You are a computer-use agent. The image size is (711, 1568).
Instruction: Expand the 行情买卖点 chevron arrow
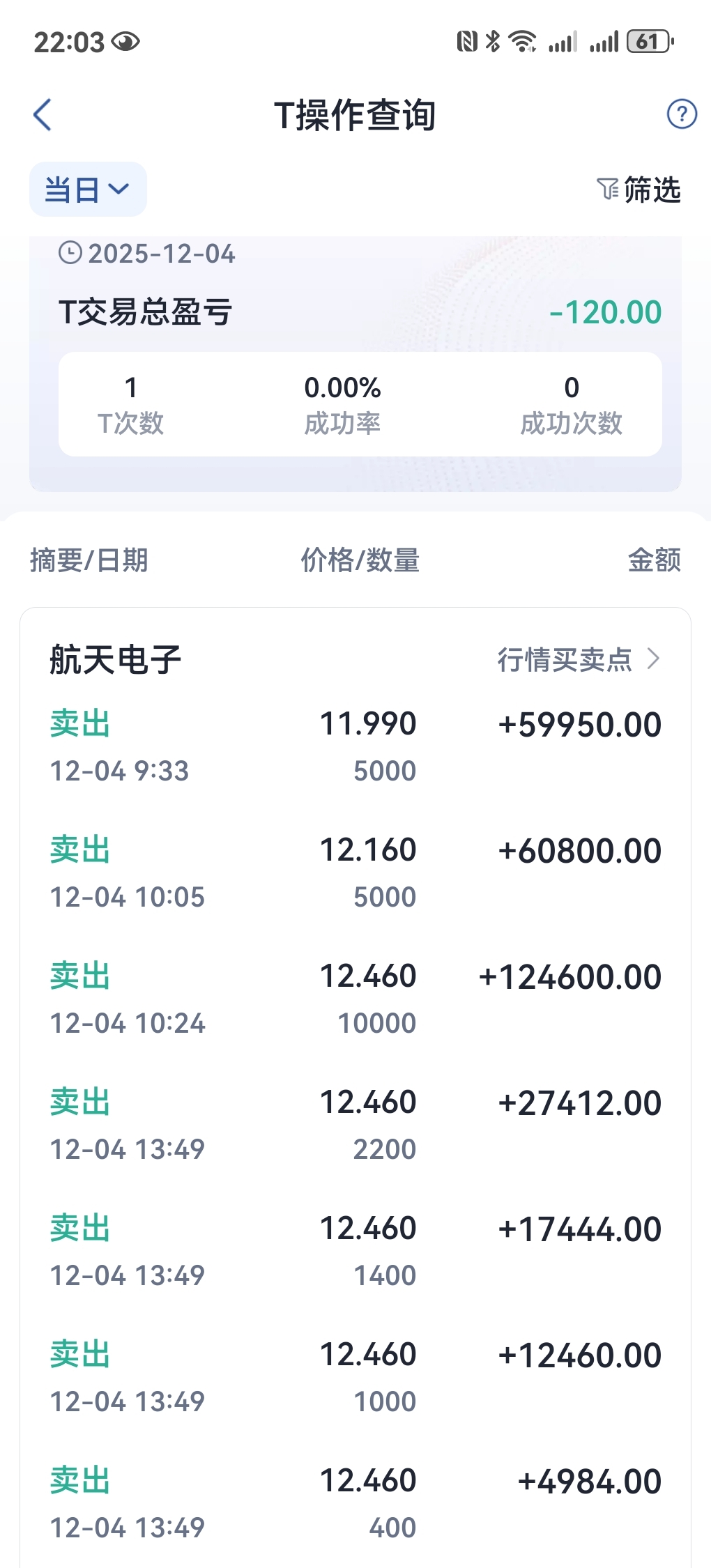click(x=653, y=659)
